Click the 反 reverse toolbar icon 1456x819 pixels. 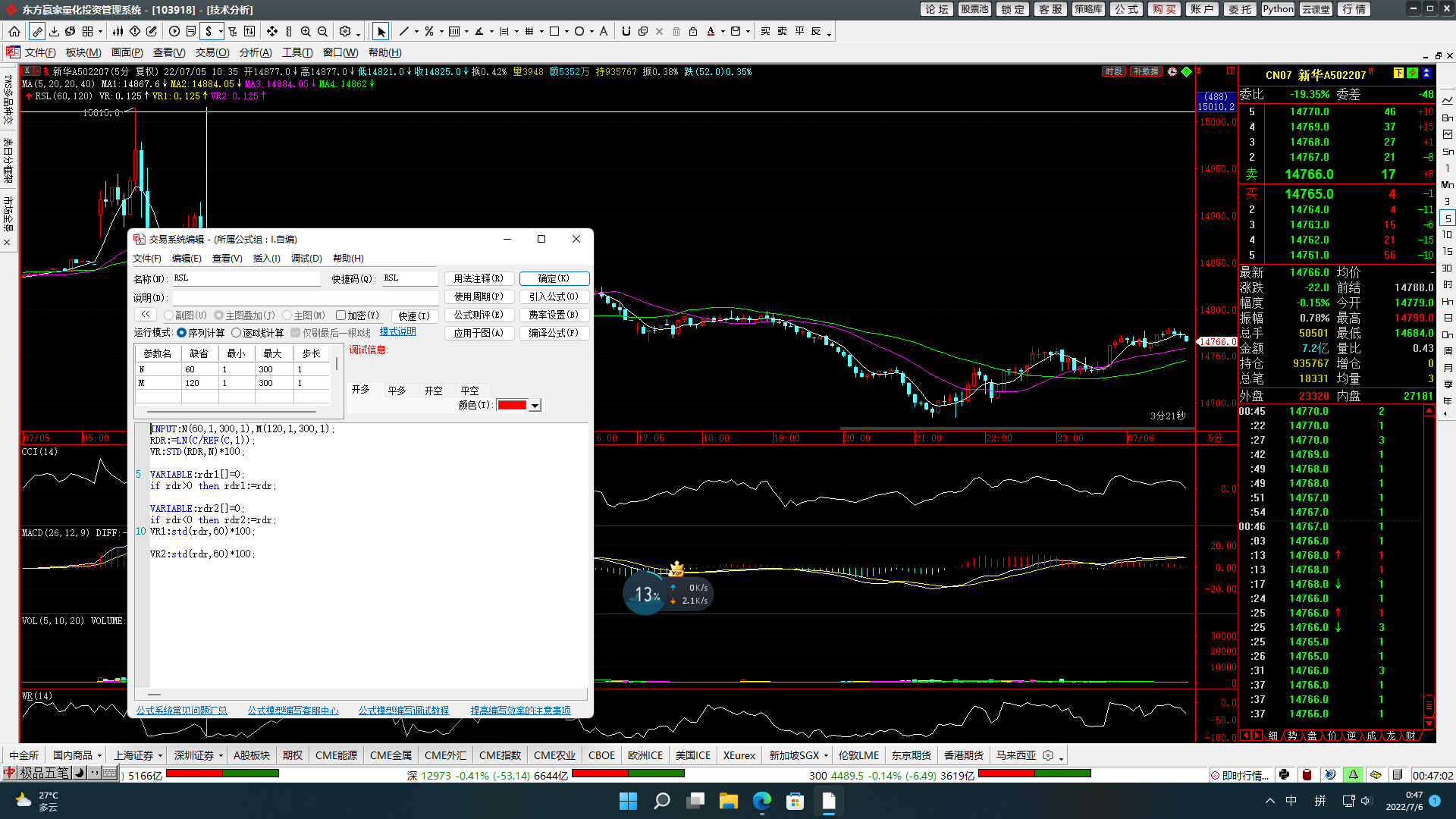[x=816, y=31]
